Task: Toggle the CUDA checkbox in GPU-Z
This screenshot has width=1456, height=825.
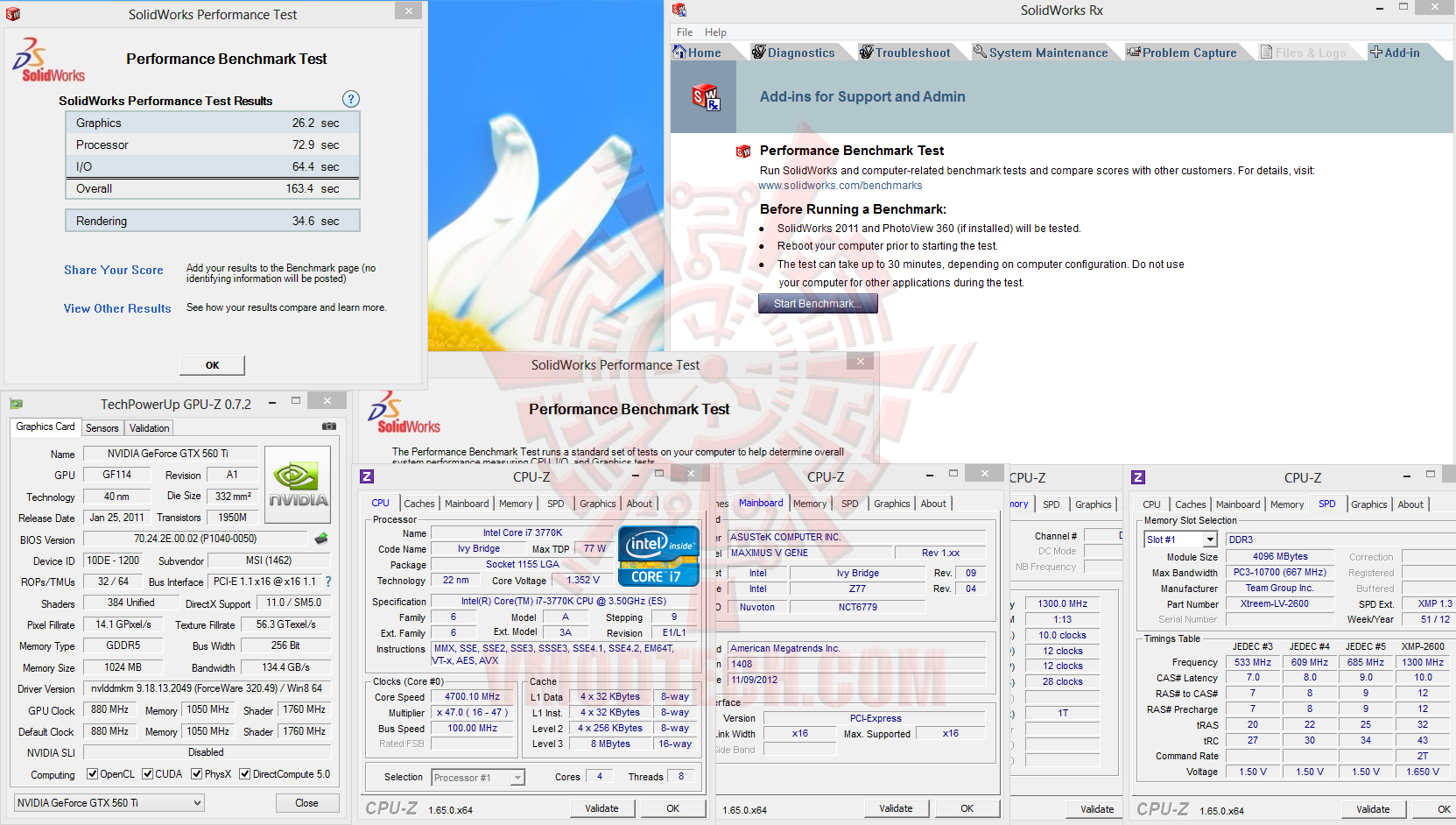Action: pos(148,774)
